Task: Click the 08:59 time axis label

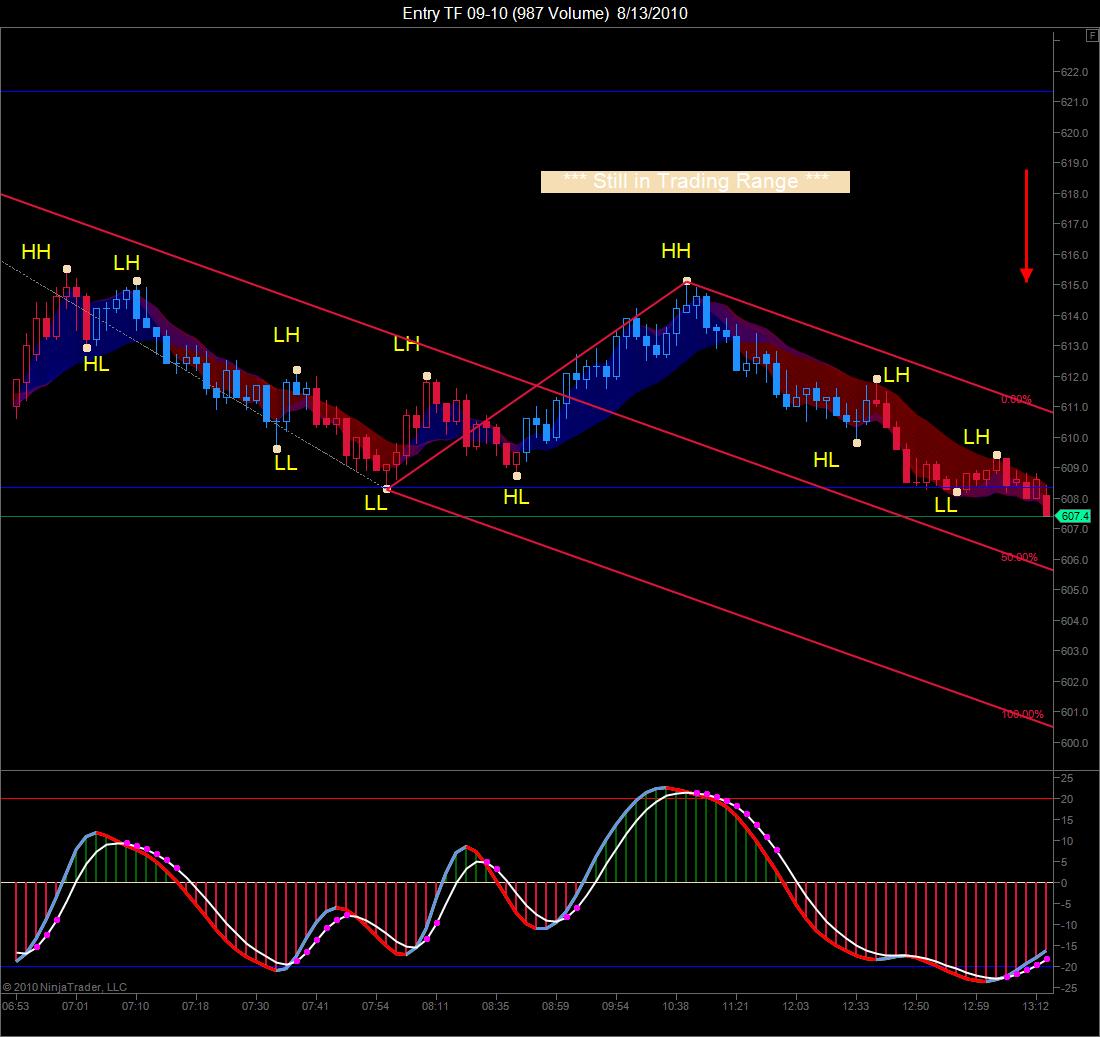Action: click(556, 1006)
